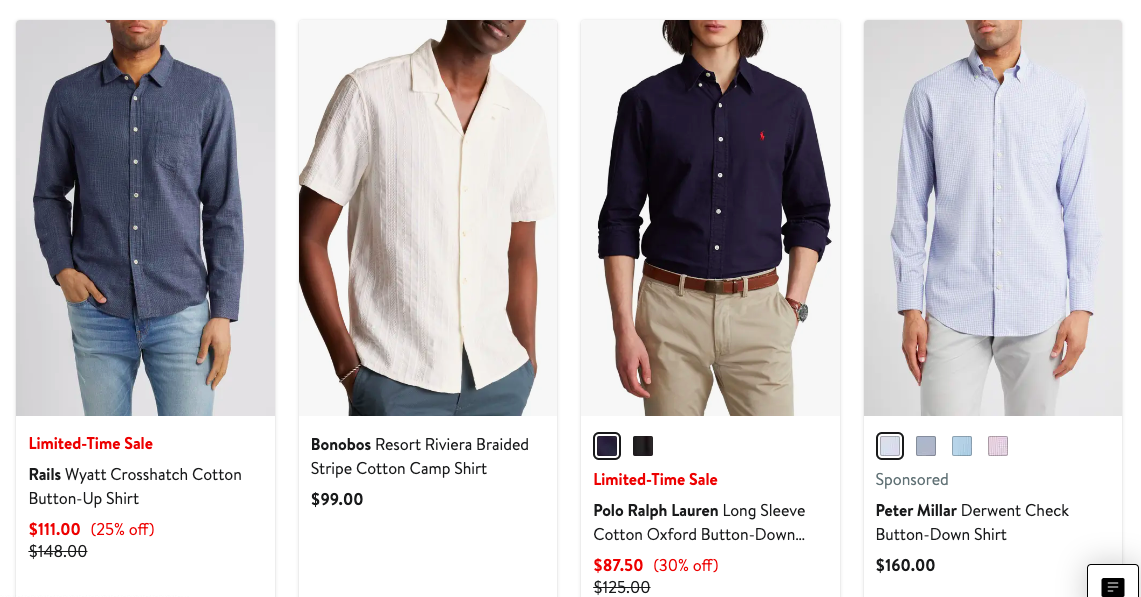
Task: Select the navy color swatch for Polo shirt
Action: [607, 446]
